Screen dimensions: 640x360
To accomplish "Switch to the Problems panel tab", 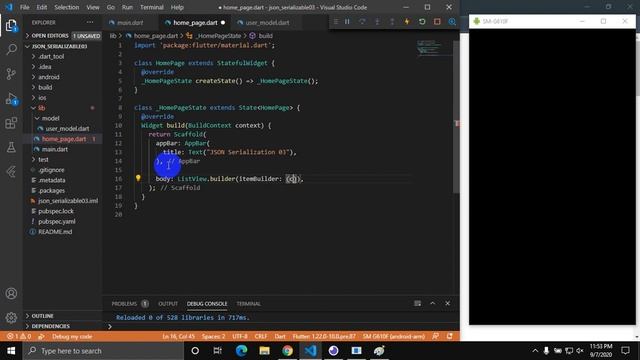I will point(130,304).
